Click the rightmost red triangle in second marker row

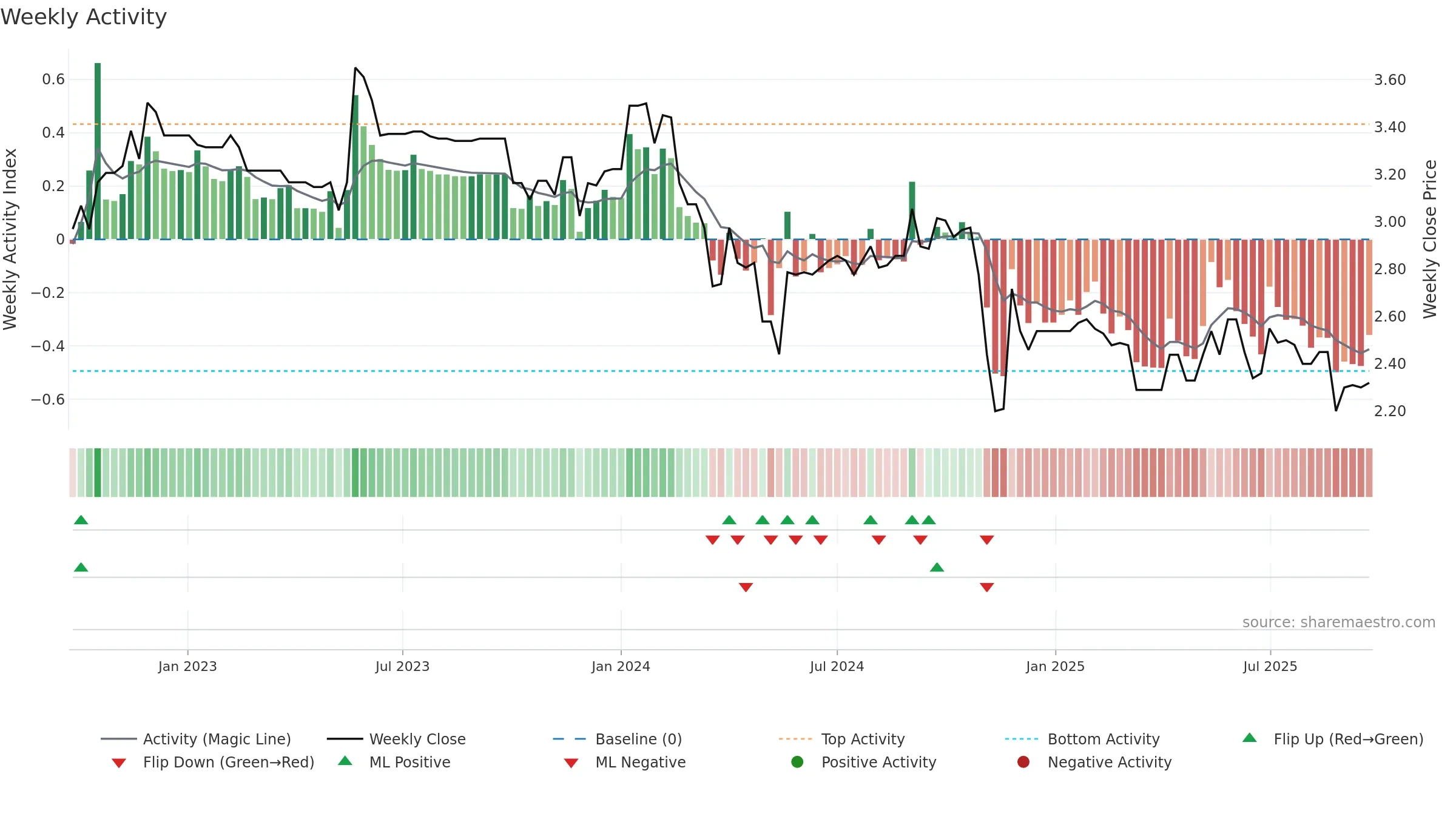pyautogui.click(x=986, y=587)
